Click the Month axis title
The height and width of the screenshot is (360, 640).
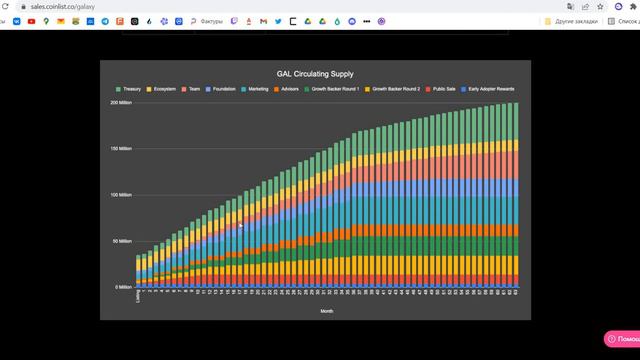point(327,311)
